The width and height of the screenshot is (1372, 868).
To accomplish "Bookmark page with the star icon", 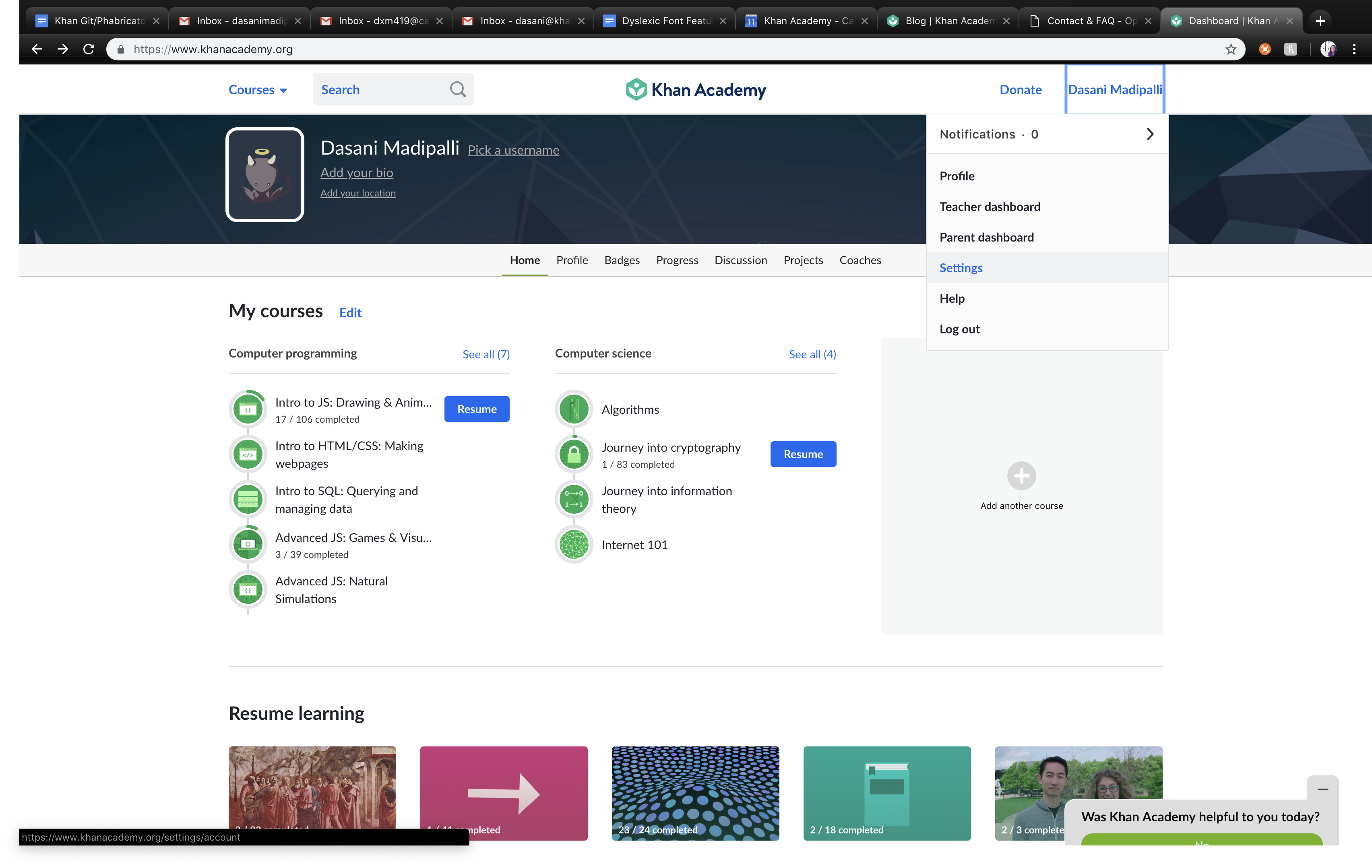I will (x=1231, y=49).
